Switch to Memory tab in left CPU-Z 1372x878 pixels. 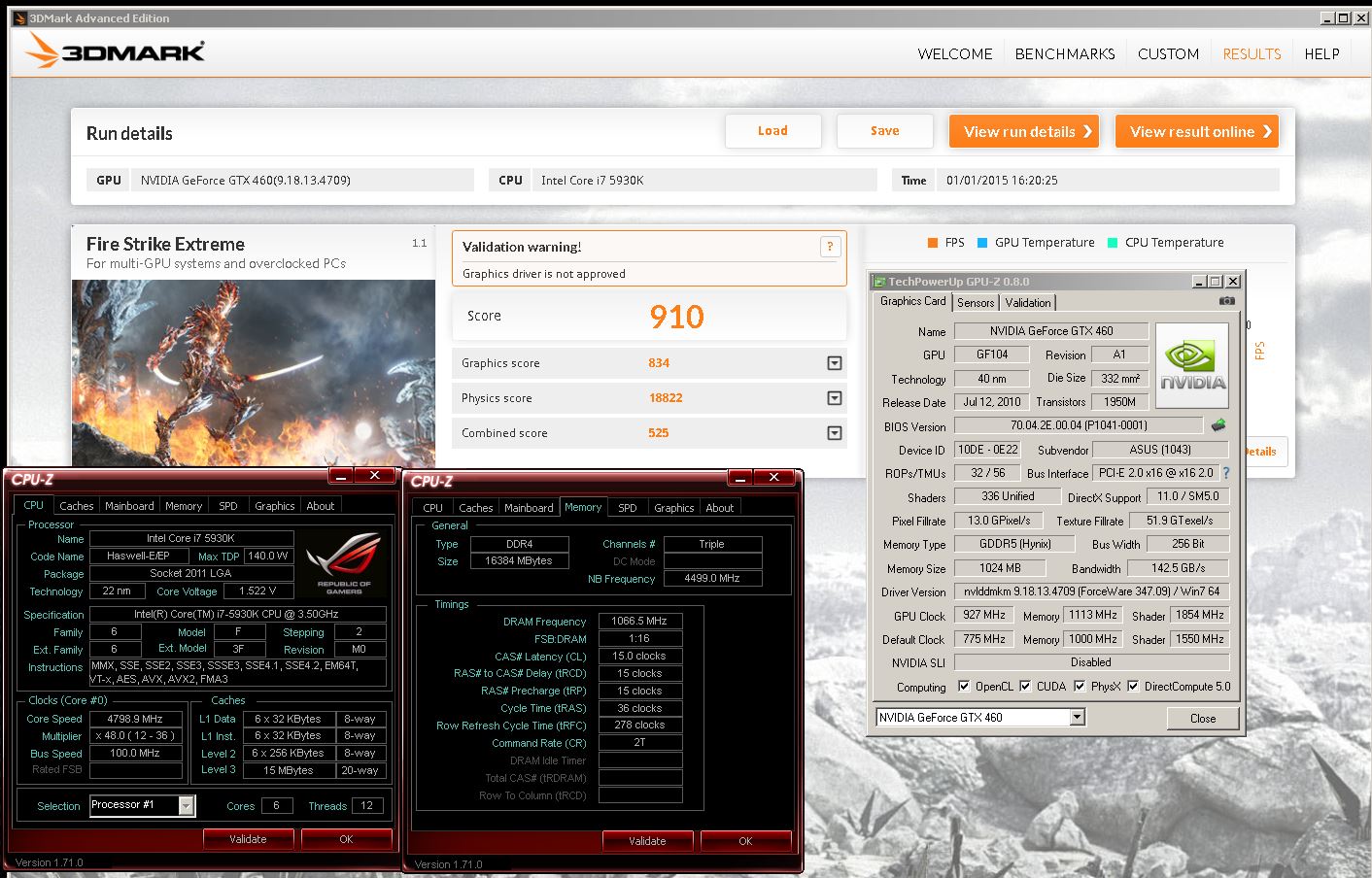pyautogui.click(x=184, y=506)
